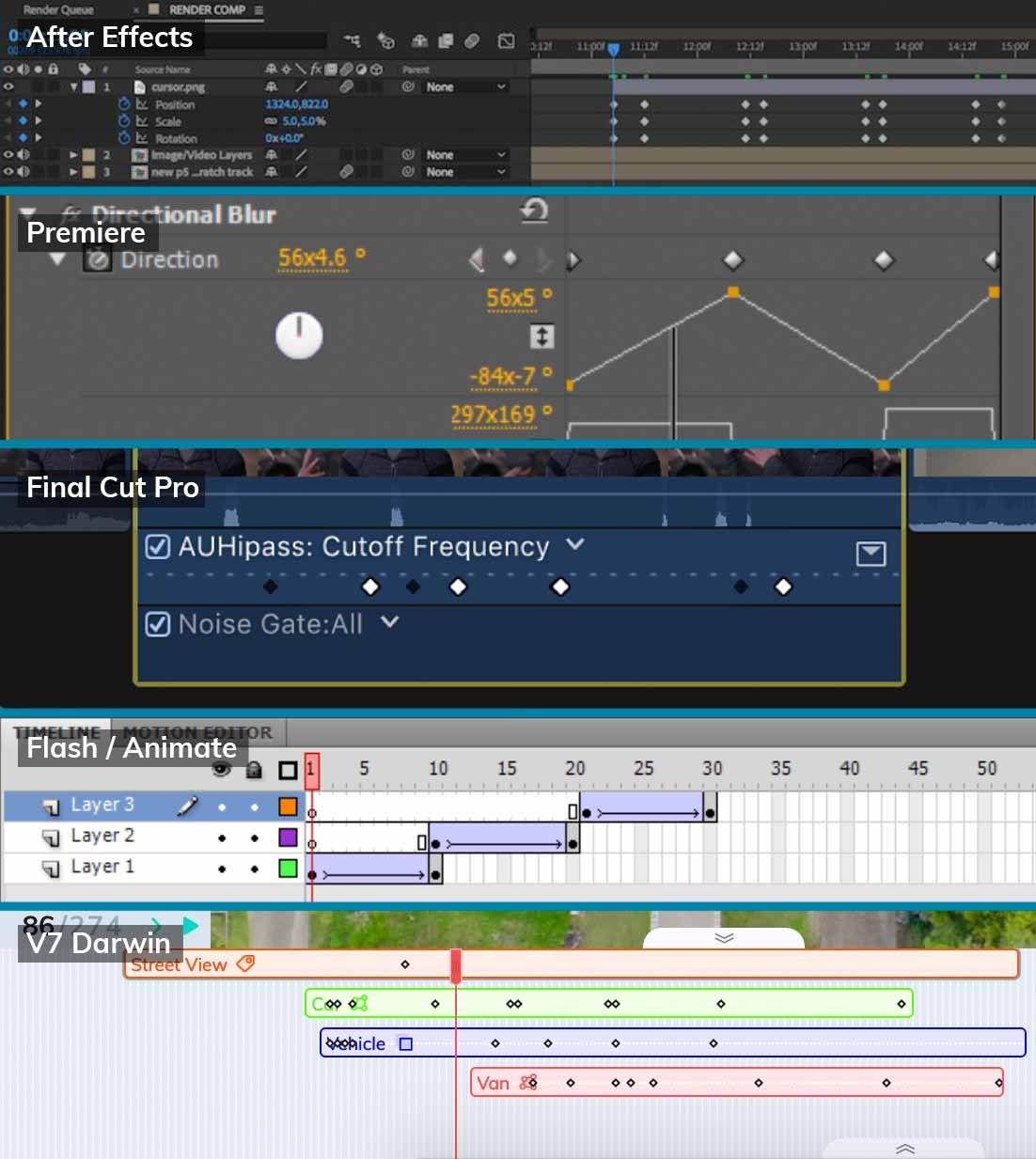This screenshot has height=1159, width=1036.
Task: Hide the Image/Video Layers layer eye icon
Action: (9, 155)
